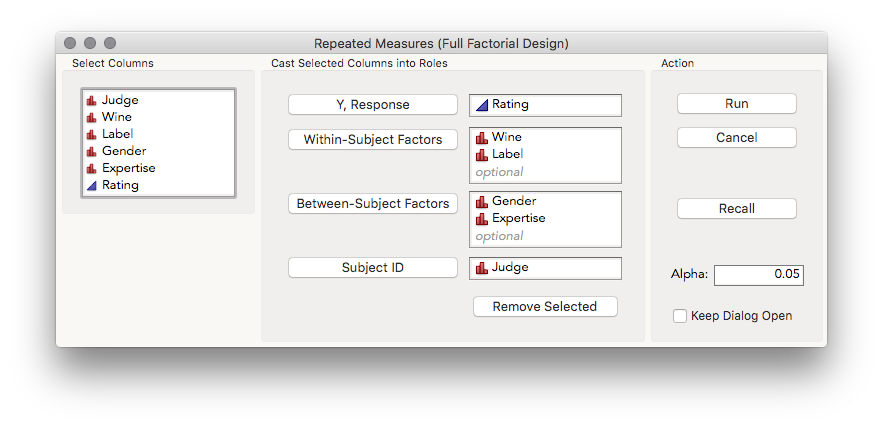Select Wine in the Select Columns list
Viewport: 883px width, 427px height.
point(158,117)
